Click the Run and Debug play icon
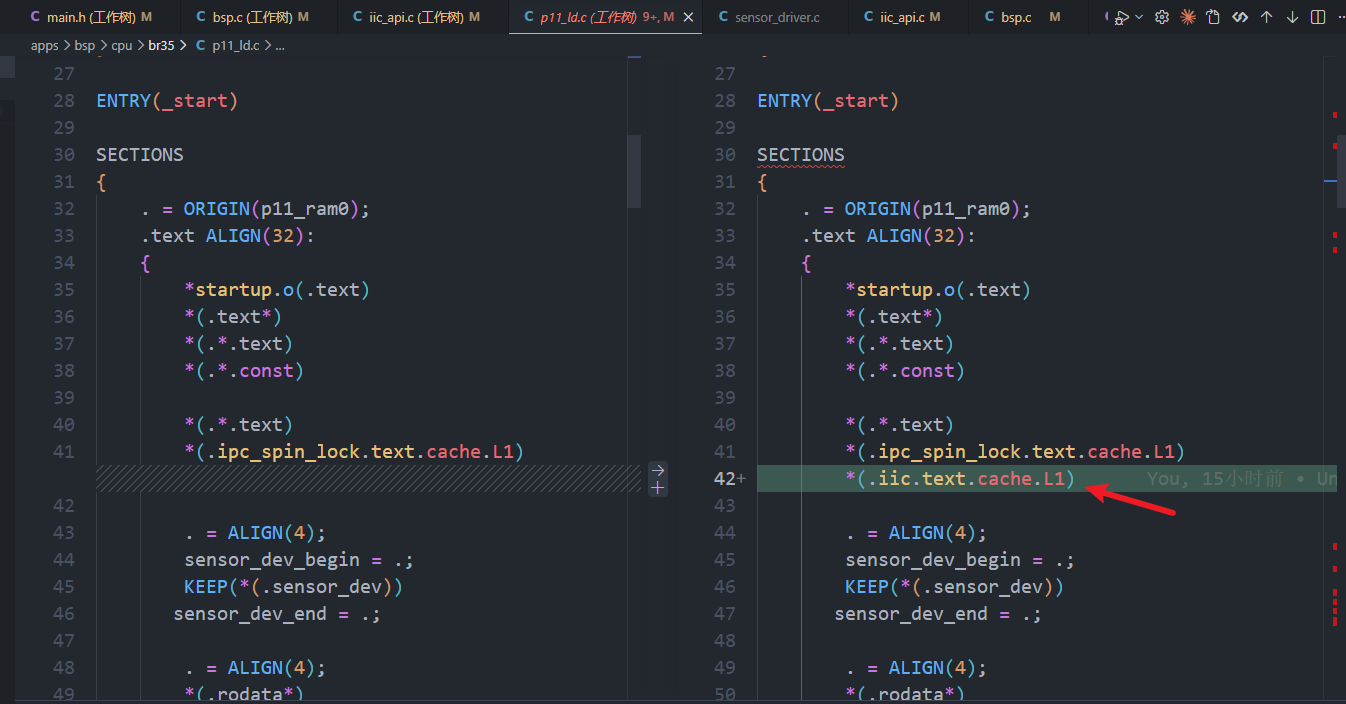The width and height of the screenshot is (1346, 704). point(1122,17)
